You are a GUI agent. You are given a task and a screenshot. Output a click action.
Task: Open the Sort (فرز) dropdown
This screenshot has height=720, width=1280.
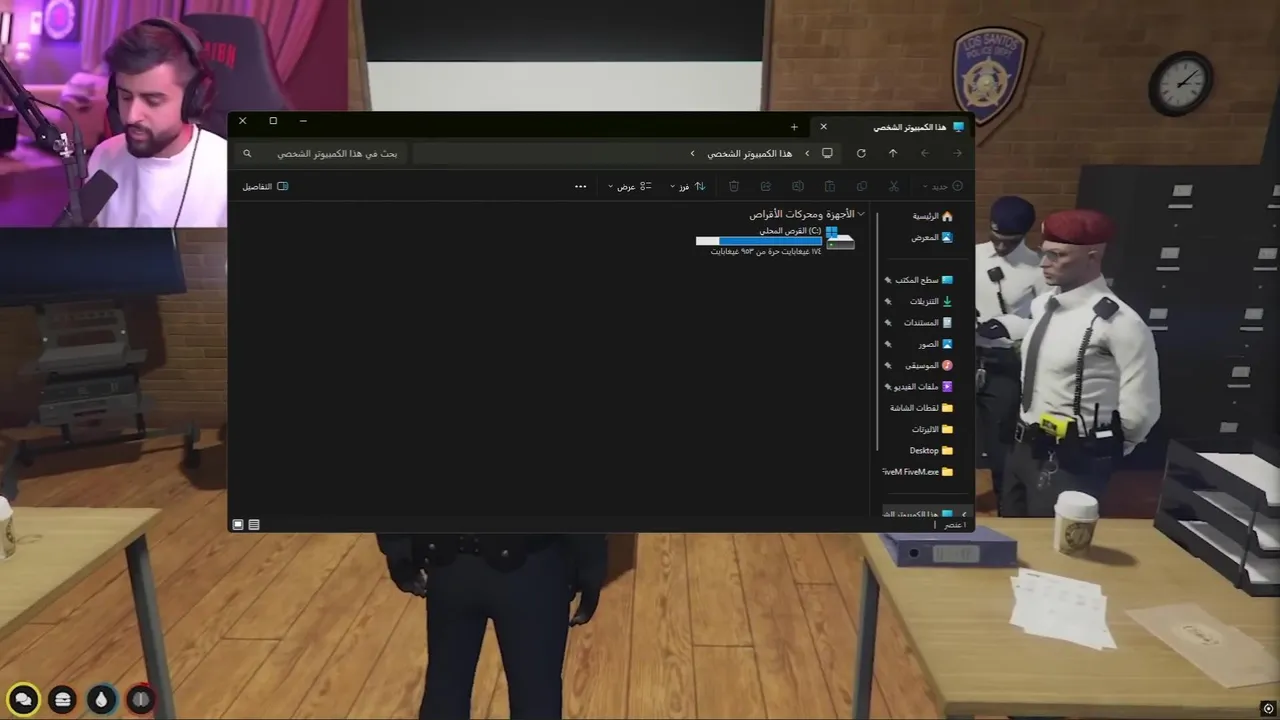[688, 186]
